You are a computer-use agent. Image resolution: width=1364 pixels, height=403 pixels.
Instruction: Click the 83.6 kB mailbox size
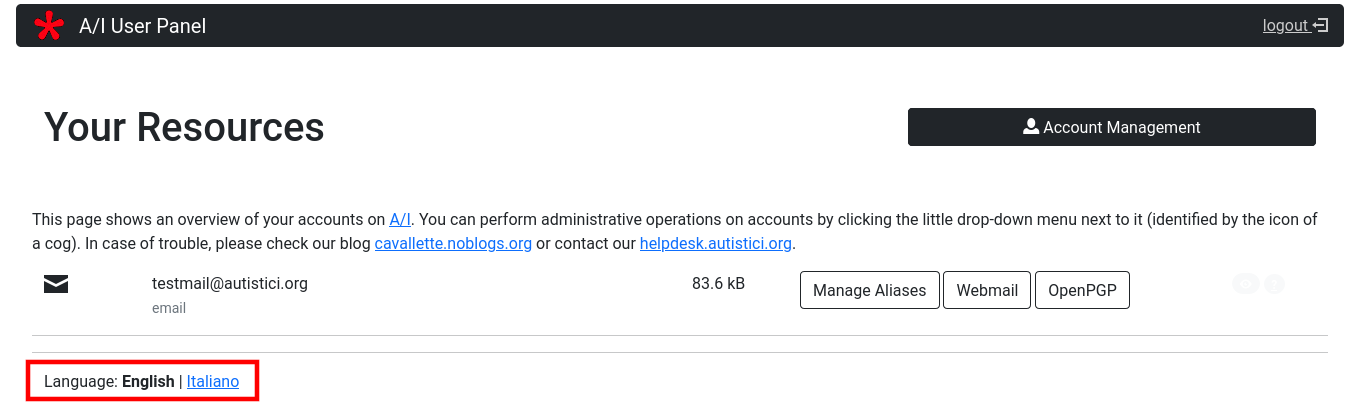pos(718,283)
